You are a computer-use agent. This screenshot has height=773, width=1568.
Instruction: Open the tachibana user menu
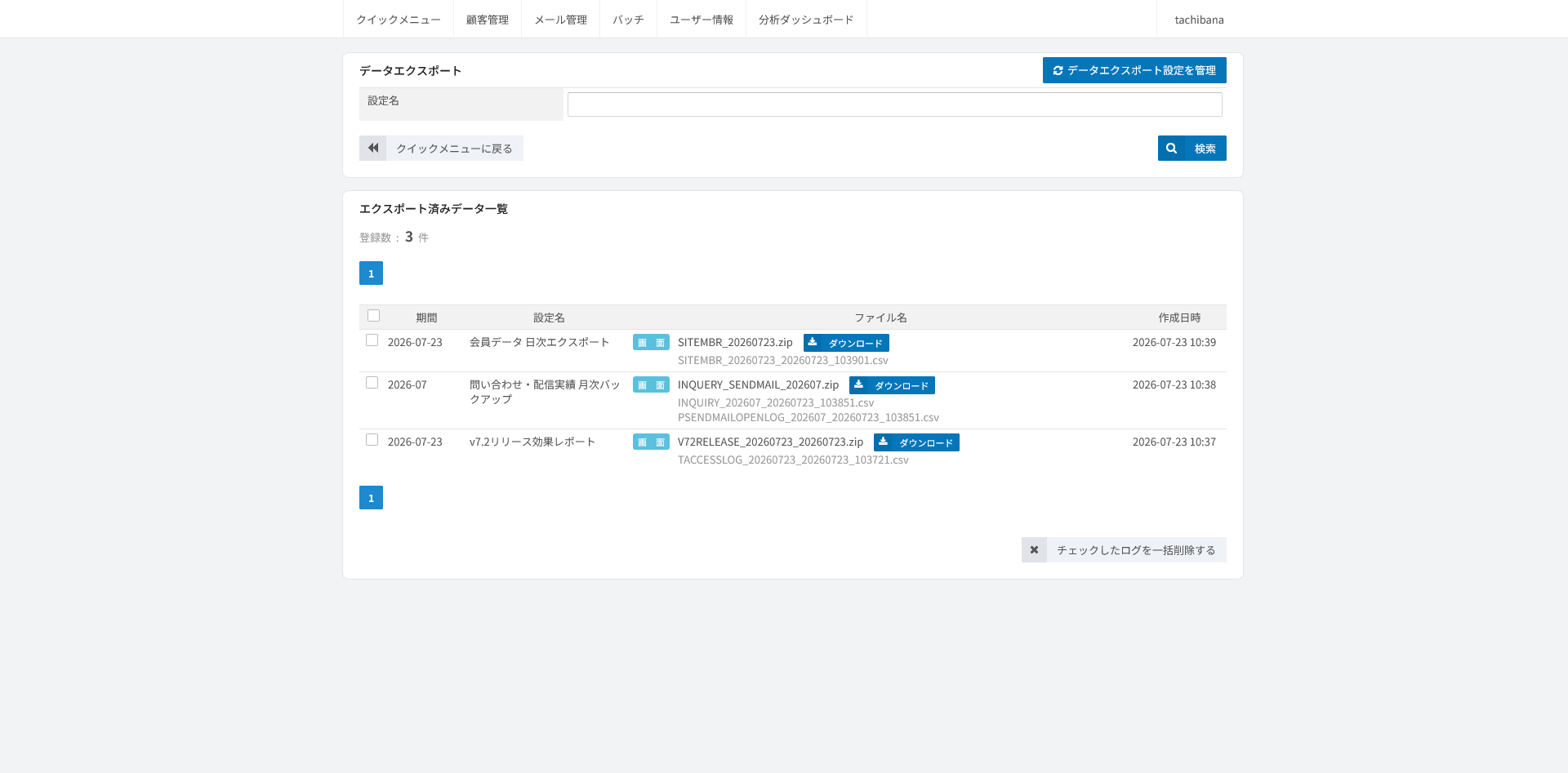[x=1199, y=19]
